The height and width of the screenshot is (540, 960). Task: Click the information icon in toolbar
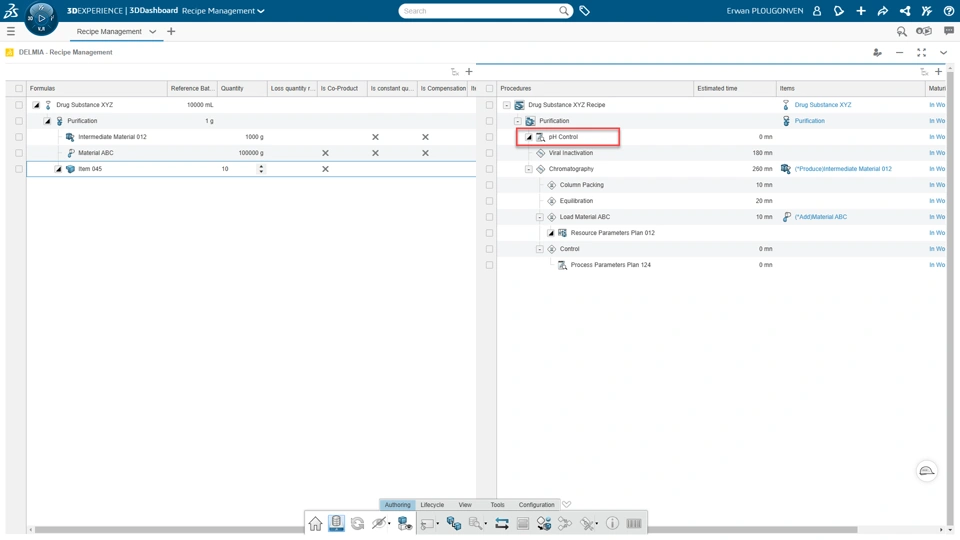612,523
